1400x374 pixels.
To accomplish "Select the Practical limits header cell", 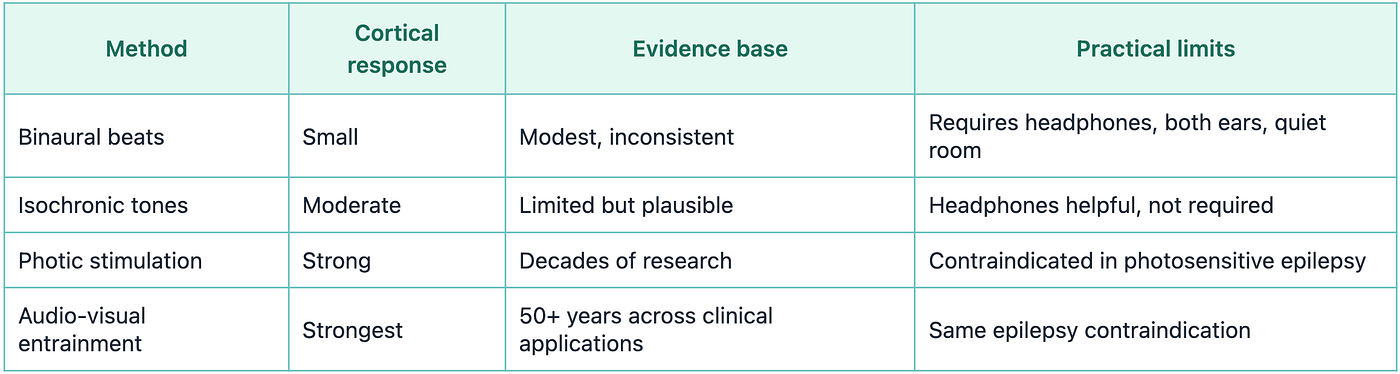I will click(1155, 49).
